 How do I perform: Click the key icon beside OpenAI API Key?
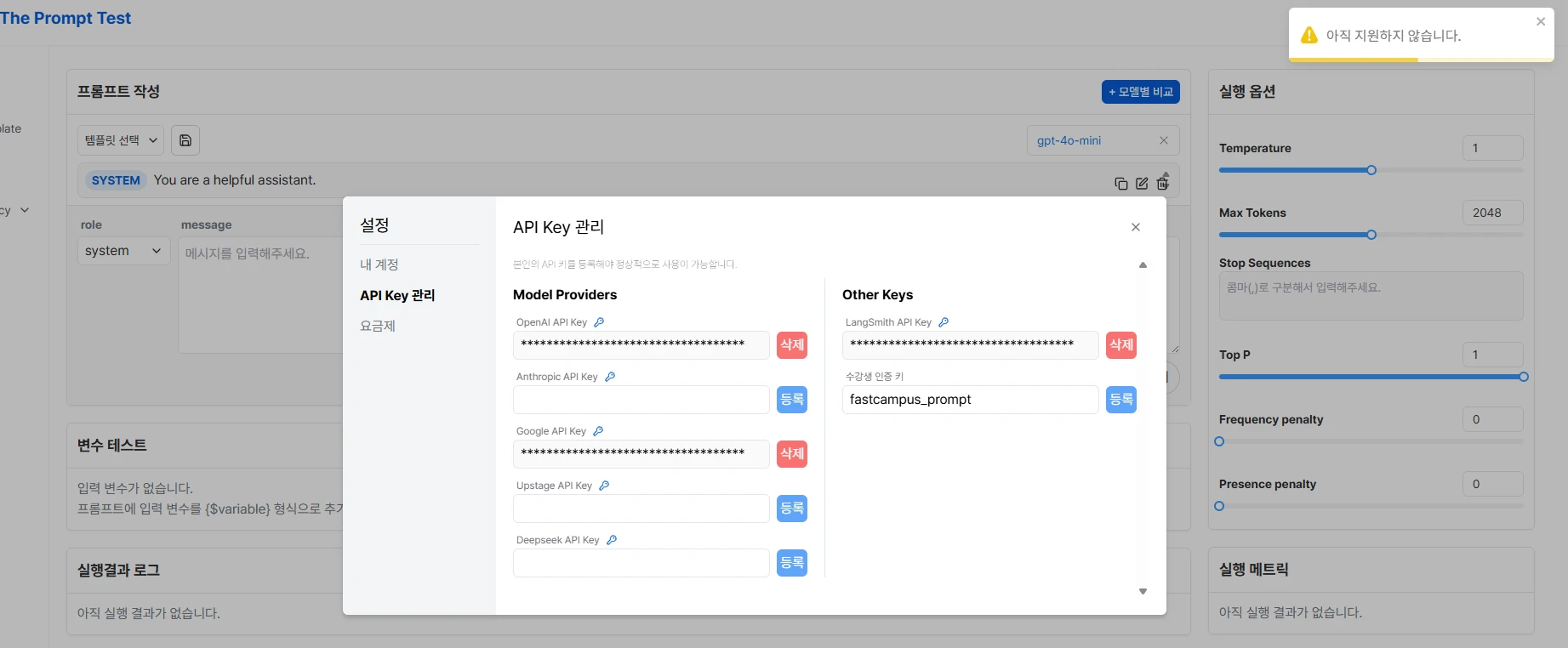(x=599, y=322)
